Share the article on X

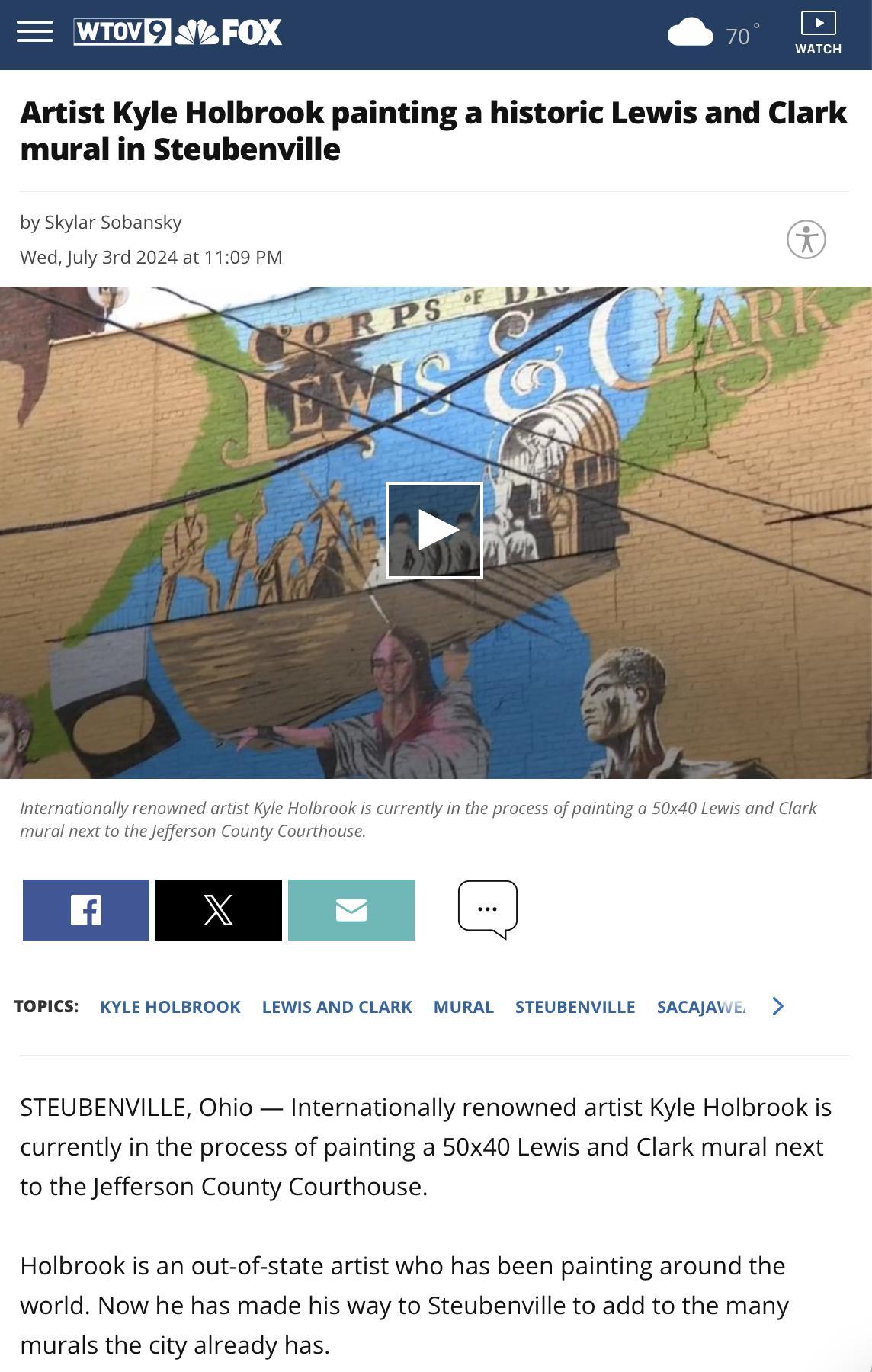[219, 910]
